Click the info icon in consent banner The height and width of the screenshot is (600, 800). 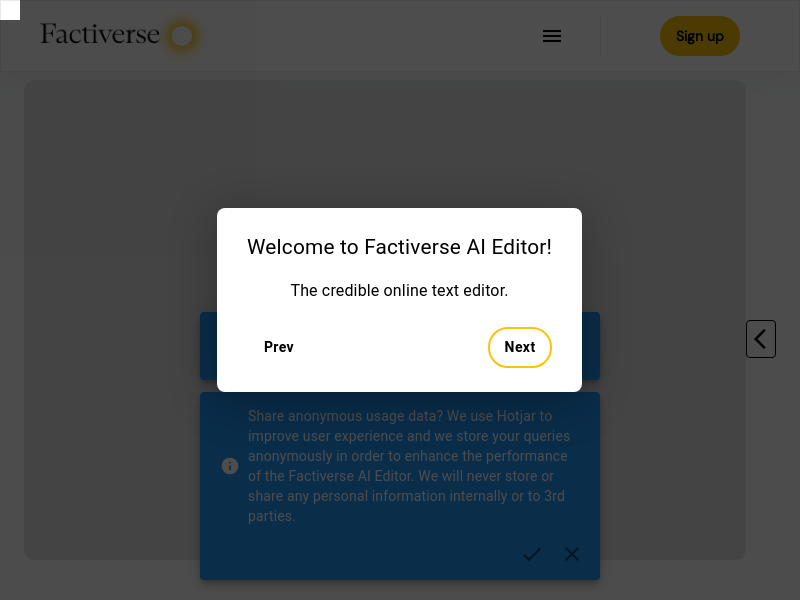pyautogui.click(x=230, y=466)
